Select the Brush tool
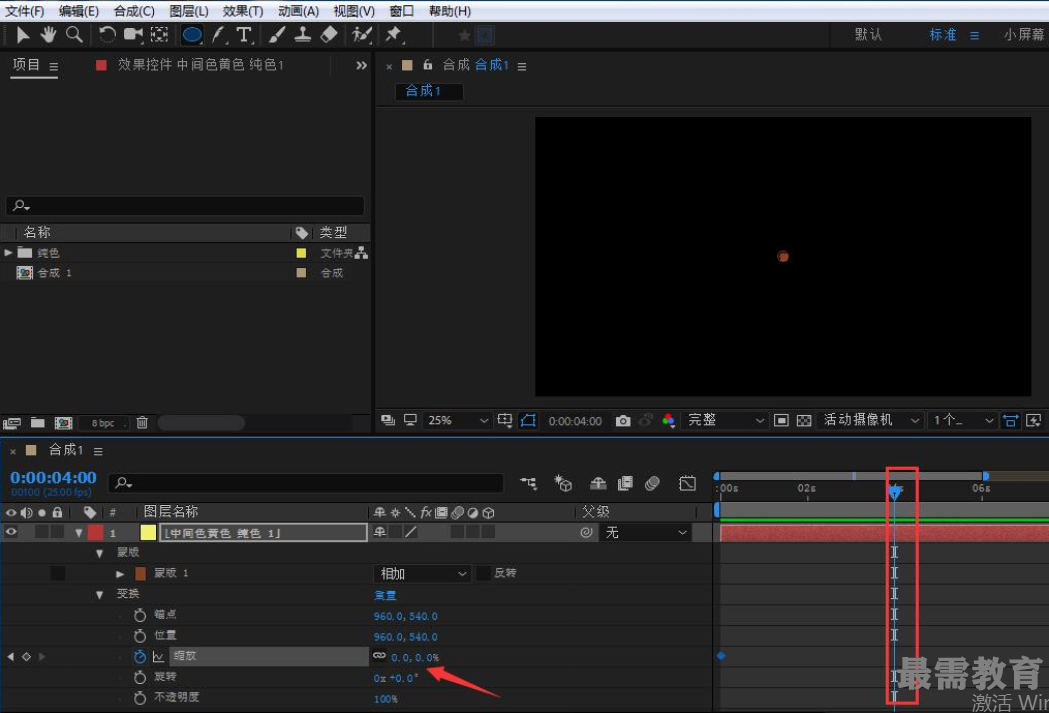Screen dimensions: 1049x713 [x=277, y=35]
